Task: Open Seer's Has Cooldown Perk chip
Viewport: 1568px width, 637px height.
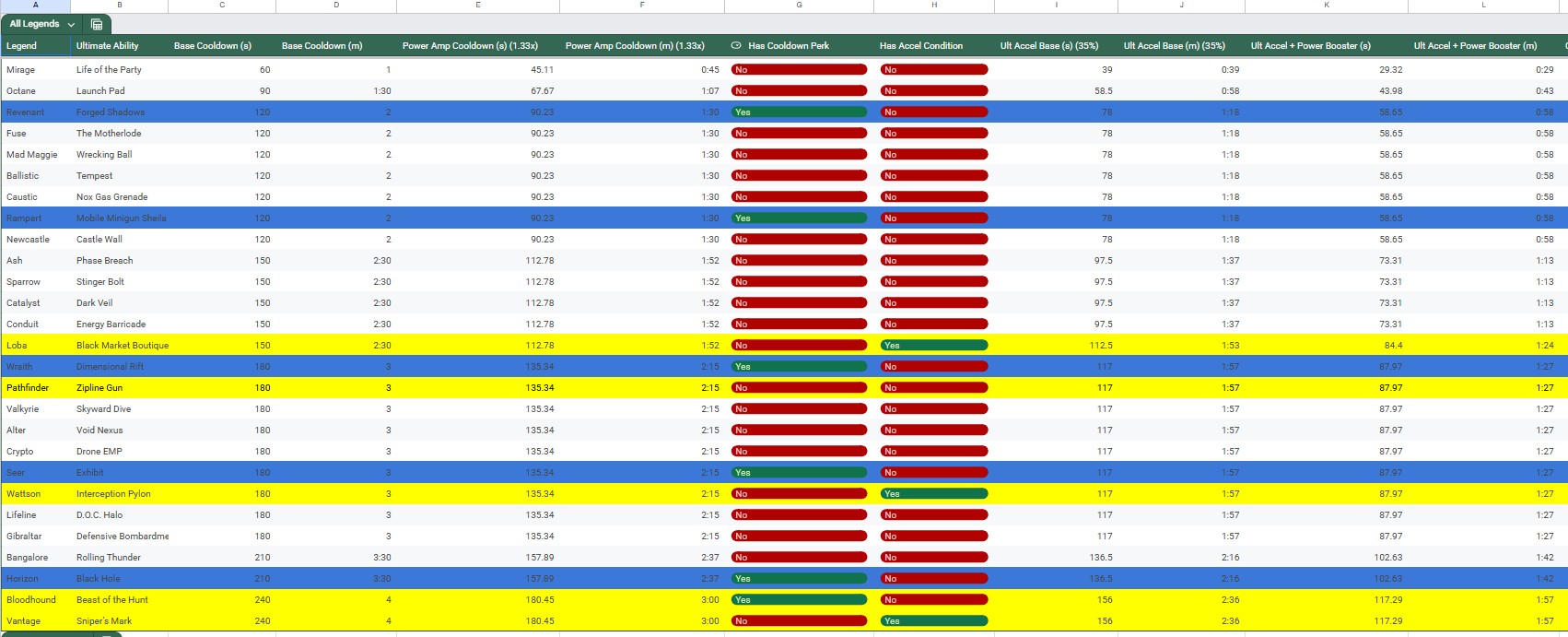Action: [799, 472]
